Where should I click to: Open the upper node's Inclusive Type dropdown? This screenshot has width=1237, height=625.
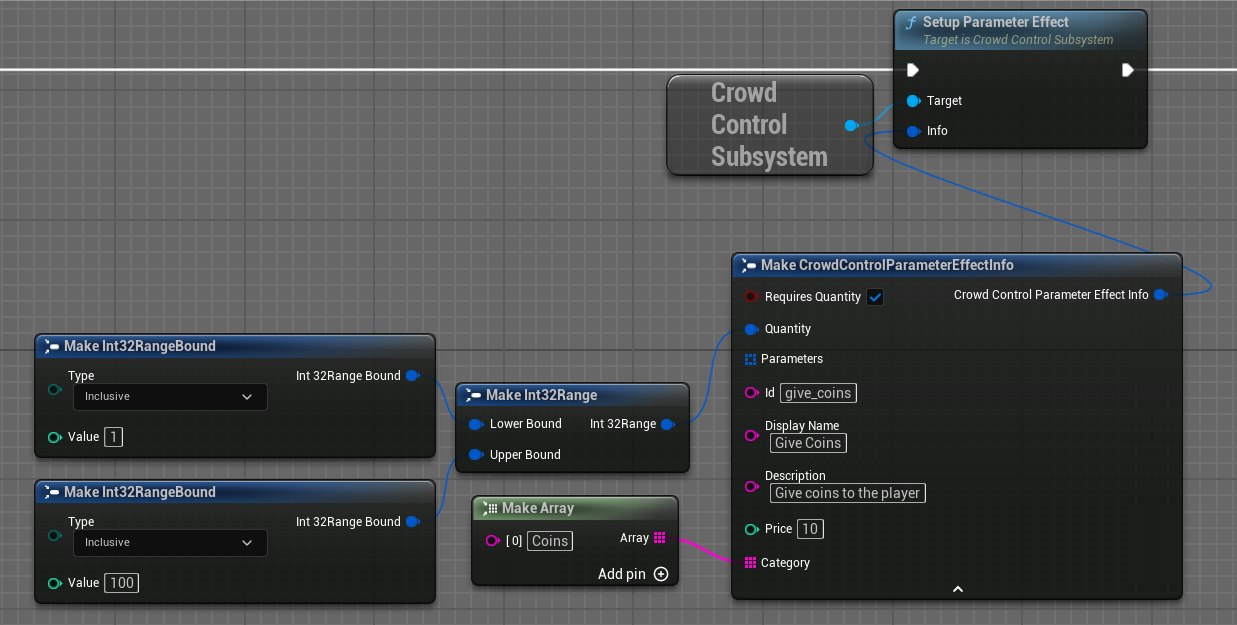(x=170, y=397)
